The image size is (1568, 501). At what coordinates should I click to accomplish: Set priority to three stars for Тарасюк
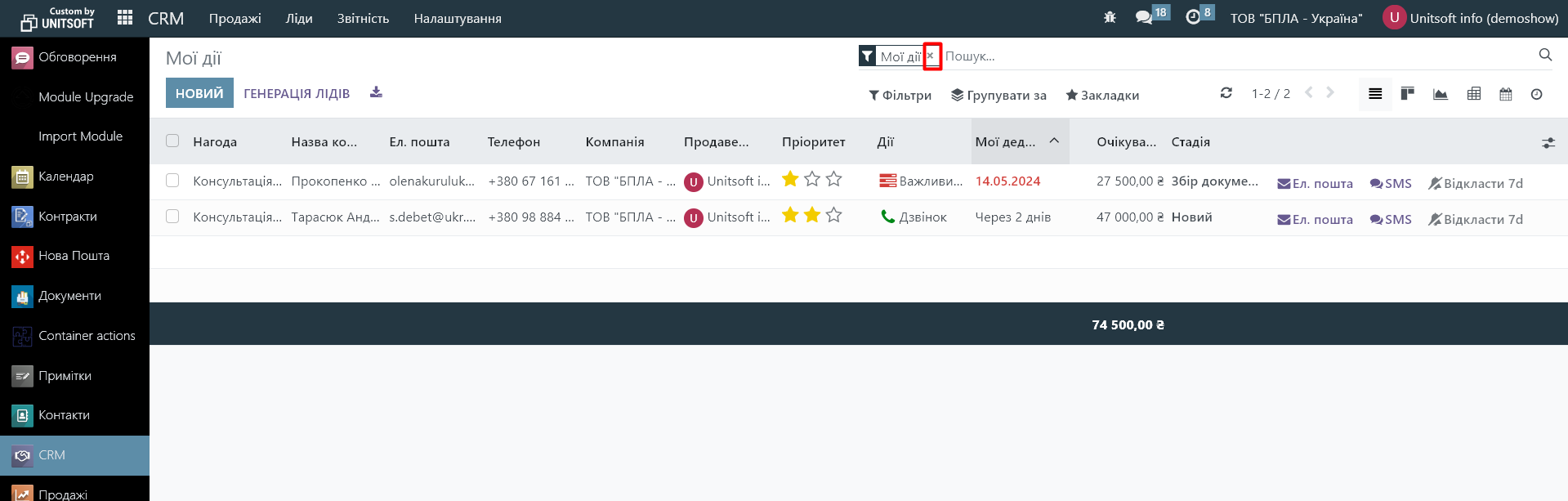click(833, 215)
